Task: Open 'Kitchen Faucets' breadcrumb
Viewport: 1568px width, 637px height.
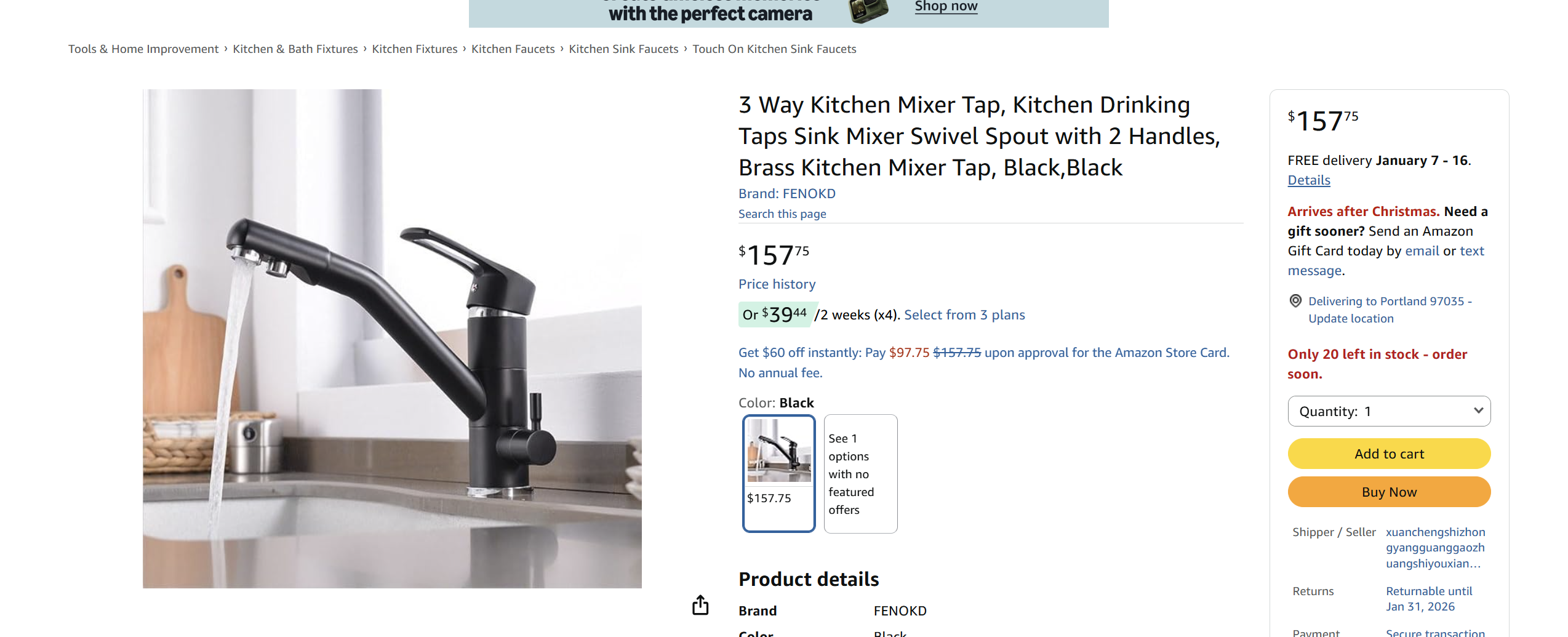Action: pyautogui.click(x=513, y=49)
